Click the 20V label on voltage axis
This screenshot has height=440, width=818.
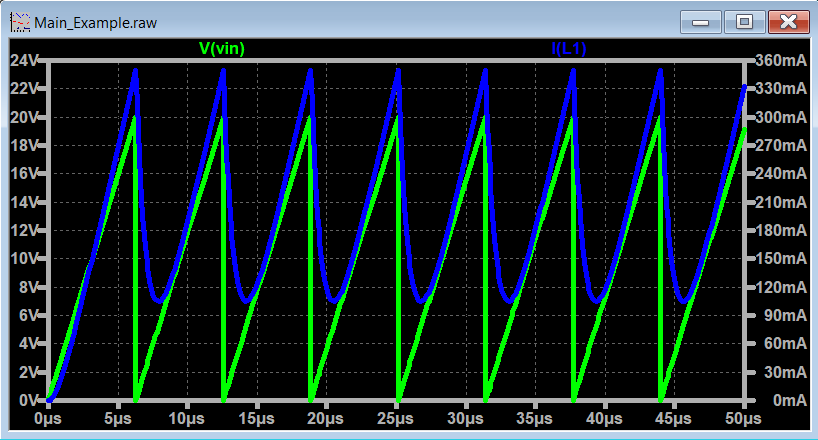point(24,117)
